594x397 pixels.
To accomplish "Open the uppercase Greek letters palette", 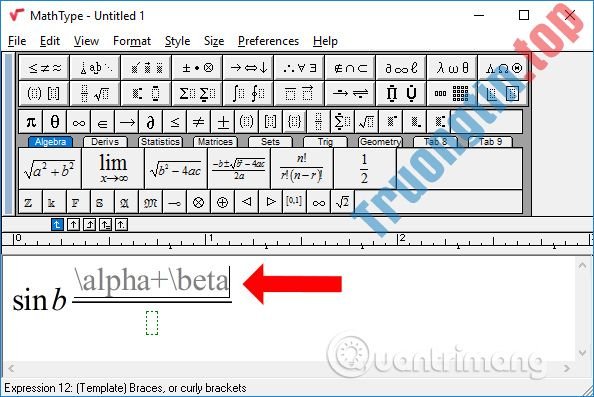I will 503,68.
